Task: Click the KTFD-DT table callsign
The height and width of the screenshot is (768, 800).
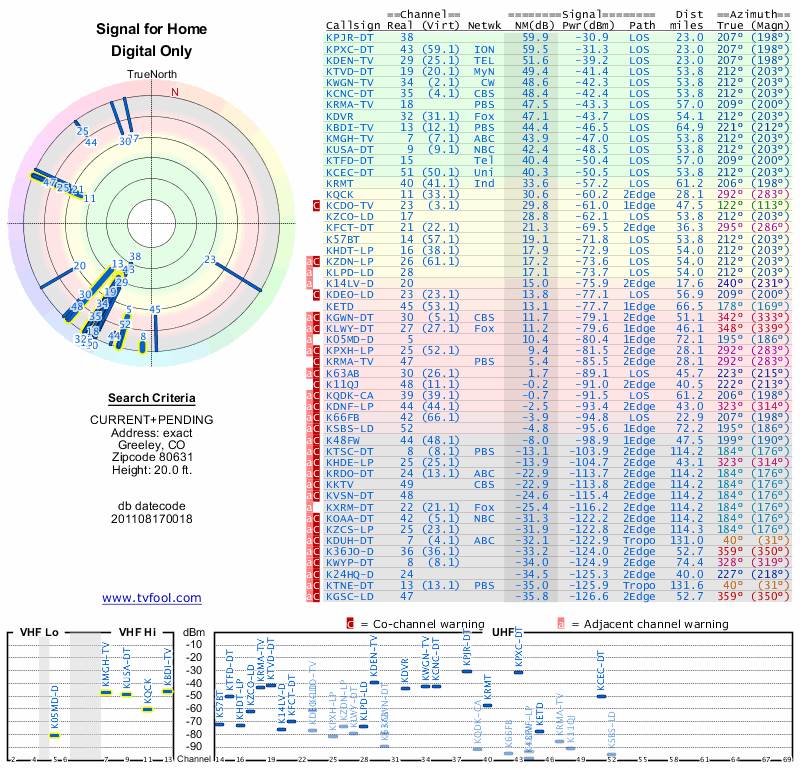Action: pos(350,161)
